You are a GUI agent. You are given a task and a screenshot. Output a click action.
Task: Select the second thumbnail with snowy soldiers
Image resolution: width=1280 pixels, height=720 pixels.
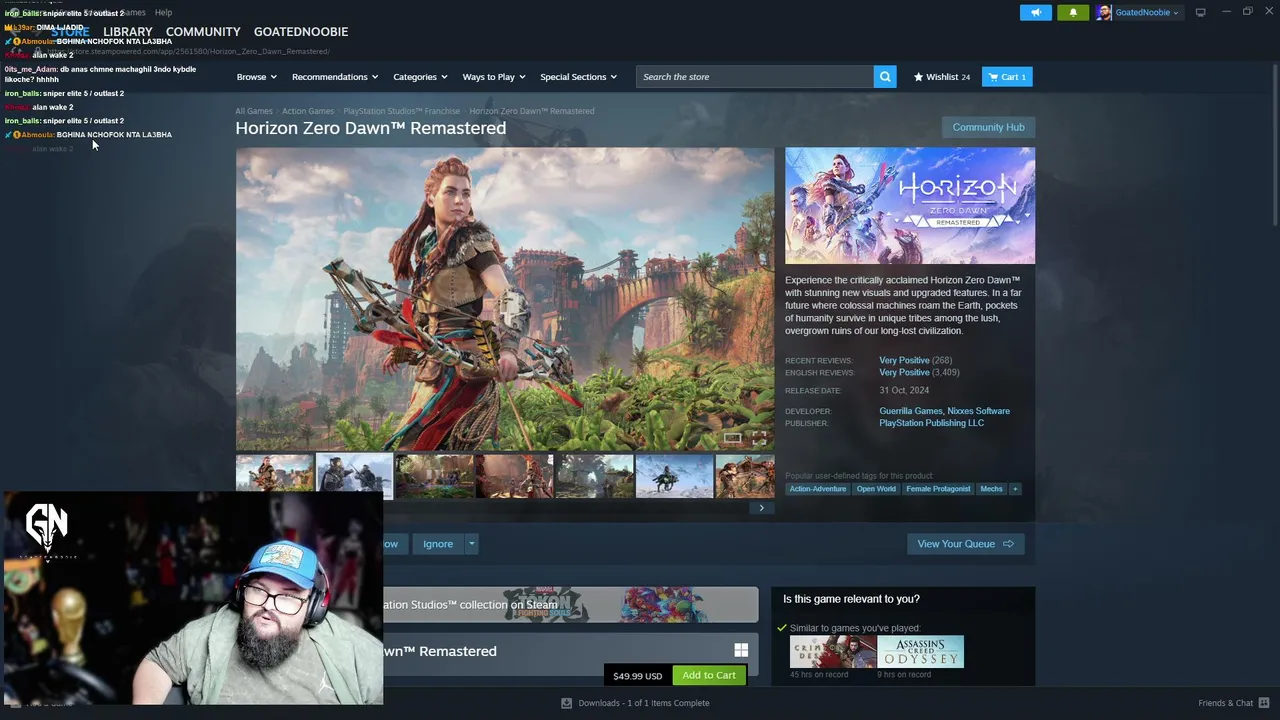tap(355, 476)
